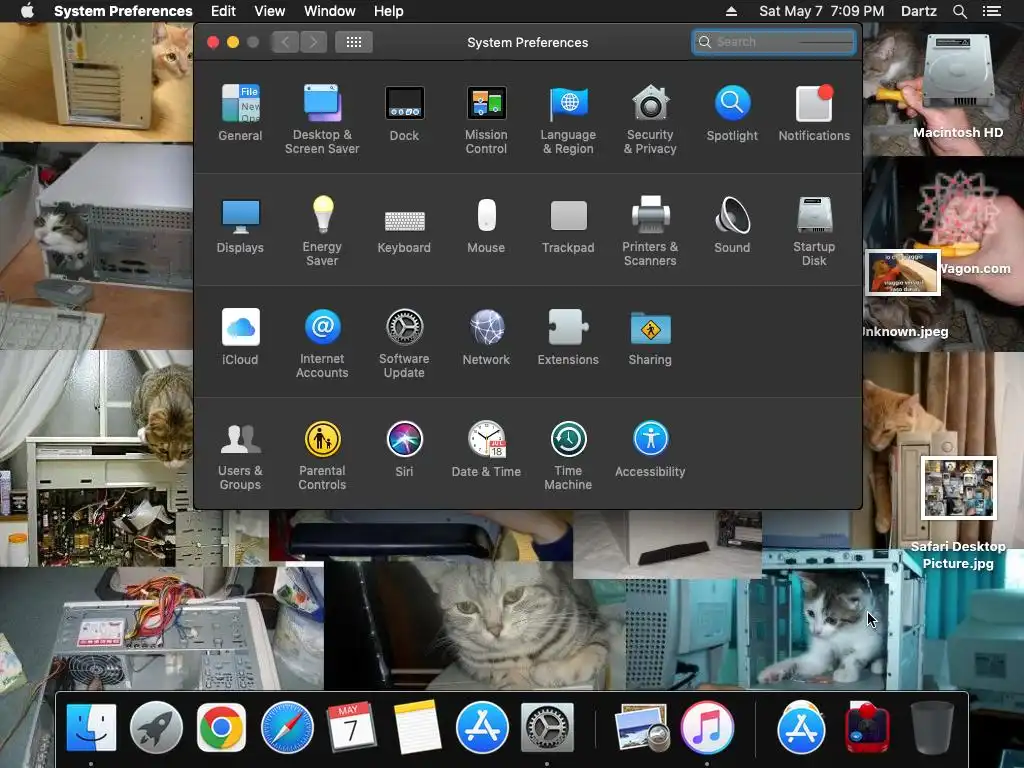Open iTunes from the Dock
This screenshot has height=768, width=1024.
pyautogui.click(x=707, y=727)
